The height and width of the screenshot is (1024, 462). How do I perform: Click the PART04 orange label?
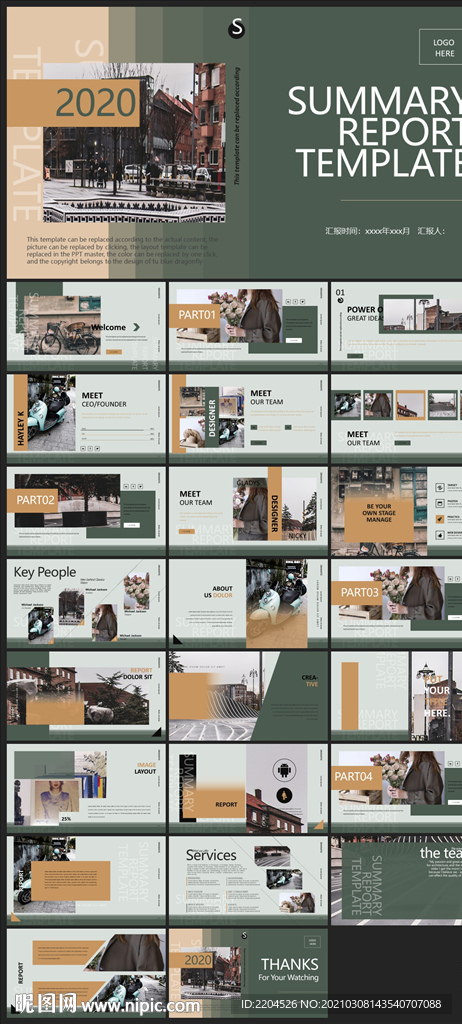click(x=356, y=777)
